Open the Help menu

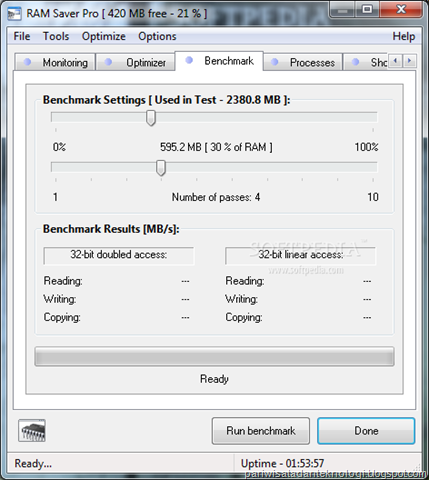point(404,36)
